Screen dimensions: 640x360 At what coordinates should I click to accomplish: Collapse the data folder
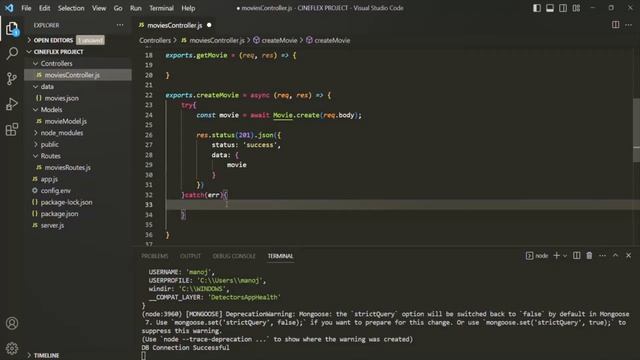click(47, 87)
